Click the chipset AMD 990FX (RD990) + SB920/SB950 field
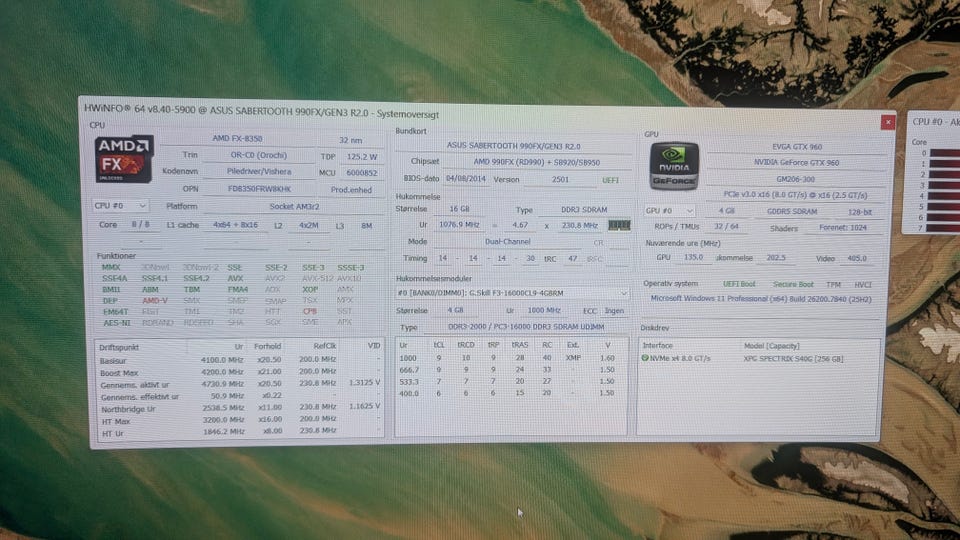 [536, 162]
